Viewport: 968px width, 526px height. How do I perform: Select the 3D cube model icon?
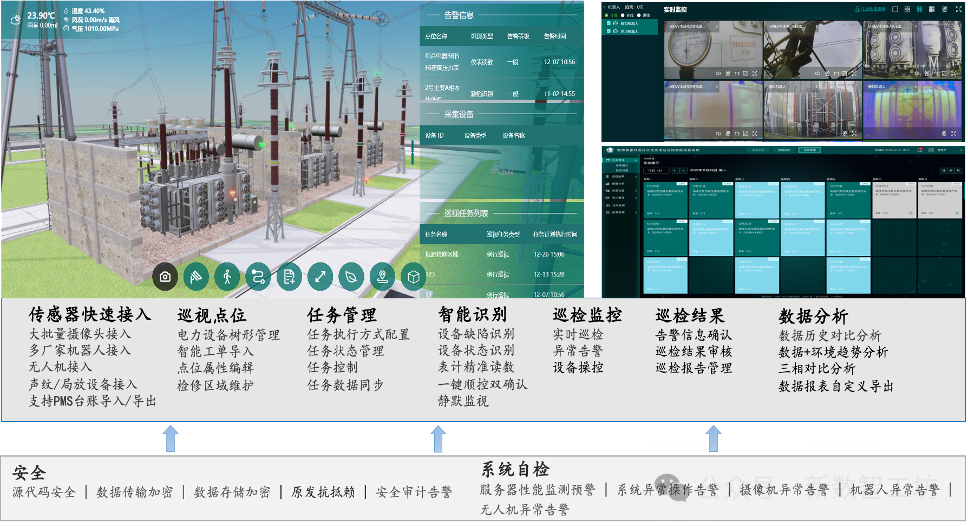(x=413, y=277)
